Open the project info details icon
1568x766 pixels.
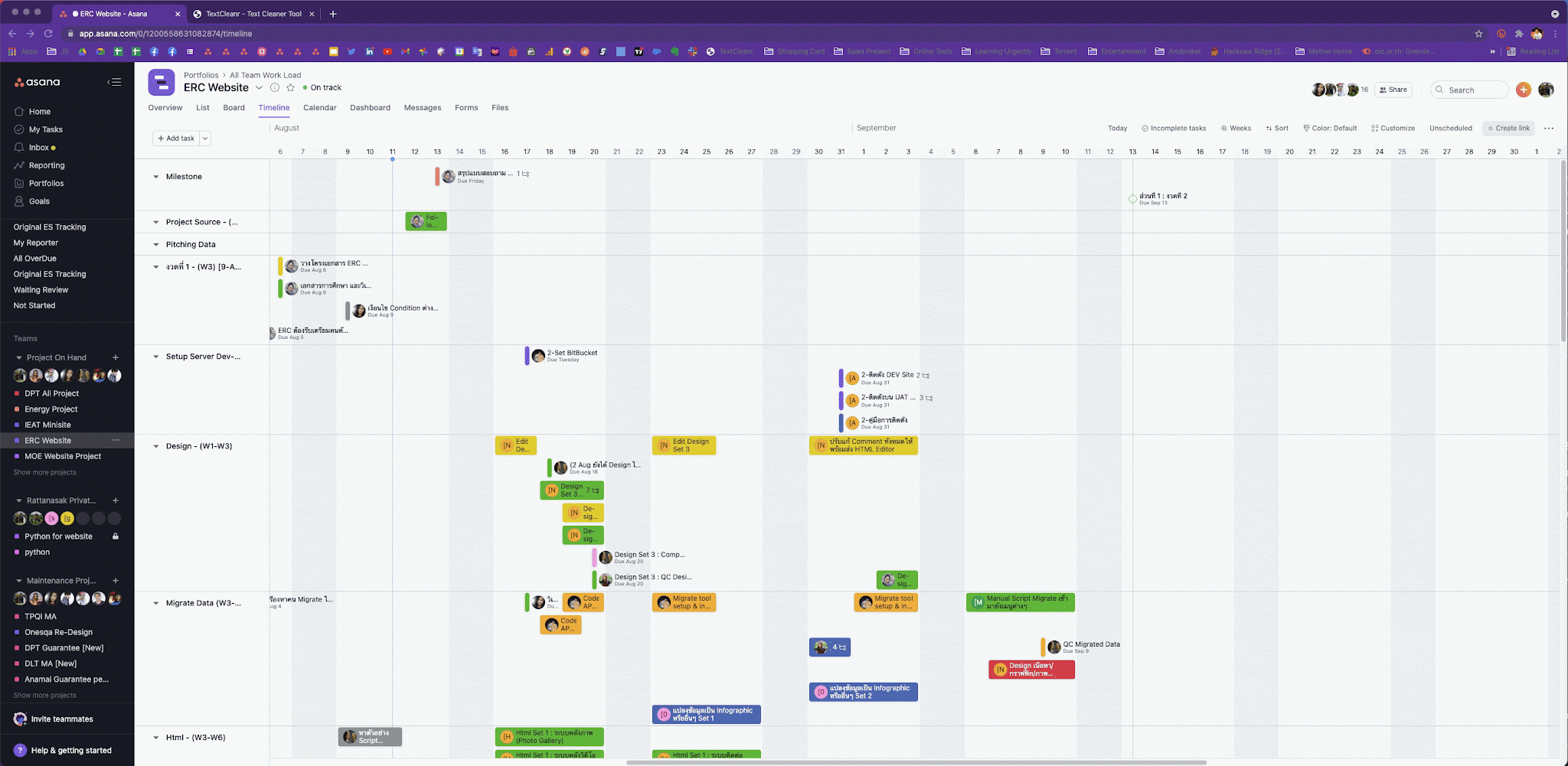(x=275, y=88)
